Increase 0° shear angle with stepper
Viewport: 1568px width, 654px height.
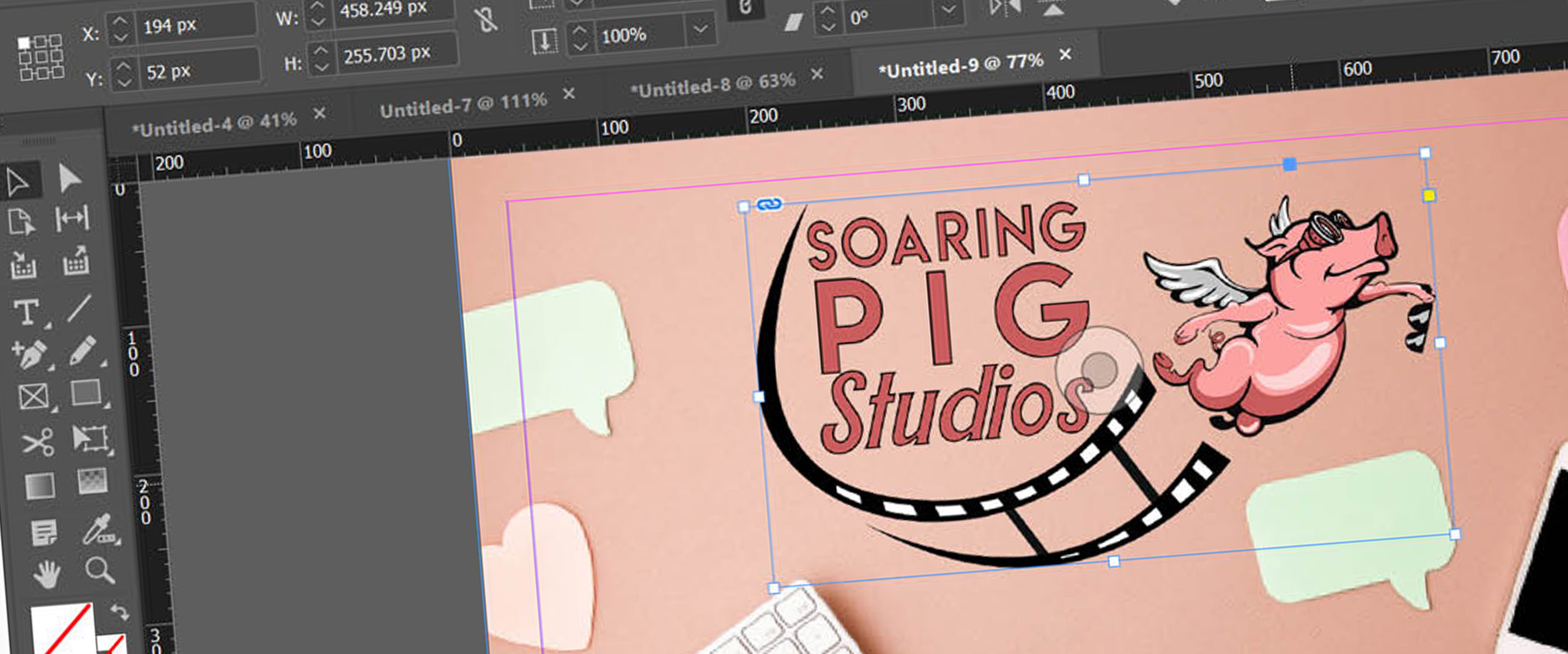pos(826,10)
